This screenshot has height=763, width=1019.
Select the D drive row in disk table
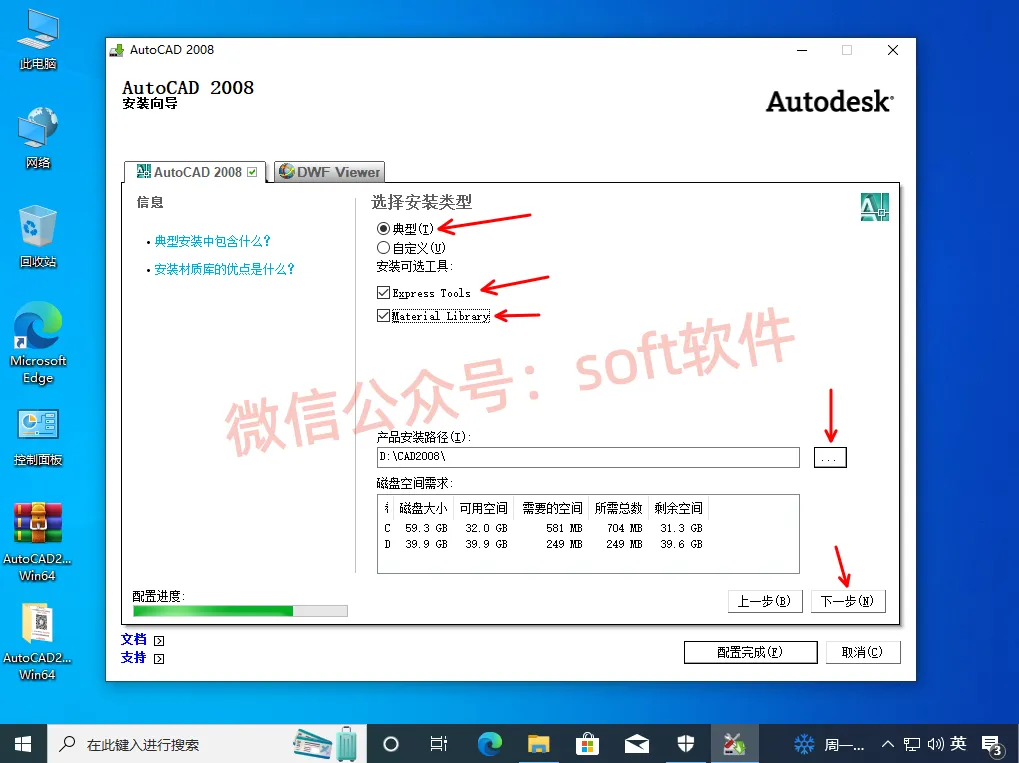click(x=543, y=544)
